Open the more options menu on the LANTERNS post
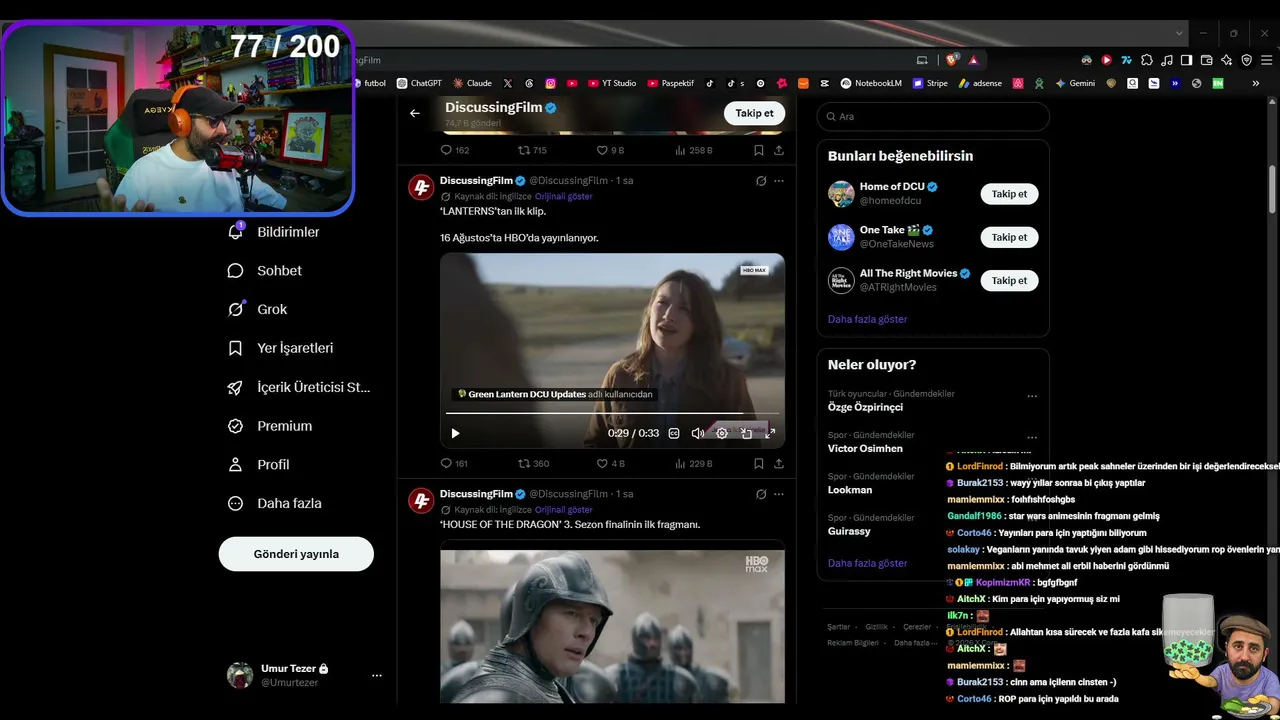Screen dimensions: 1280x720 [779, 181]
